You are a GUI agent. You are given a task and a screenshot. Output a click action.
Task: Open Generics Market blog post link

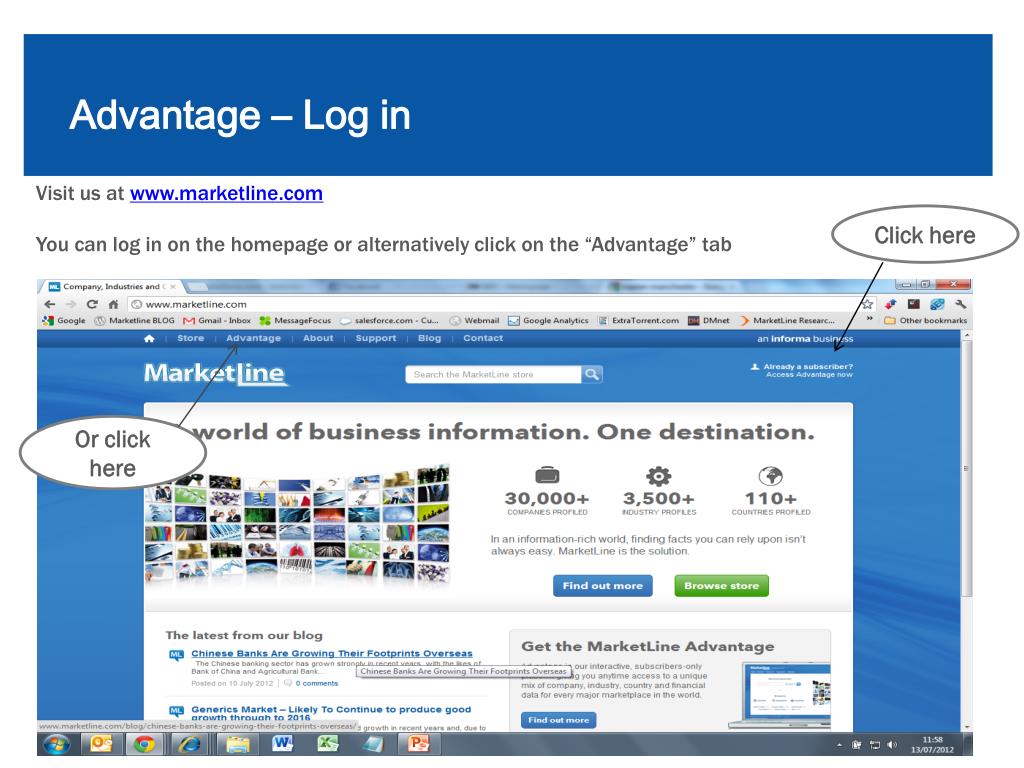pyautogui.click(x=331, y=713)
